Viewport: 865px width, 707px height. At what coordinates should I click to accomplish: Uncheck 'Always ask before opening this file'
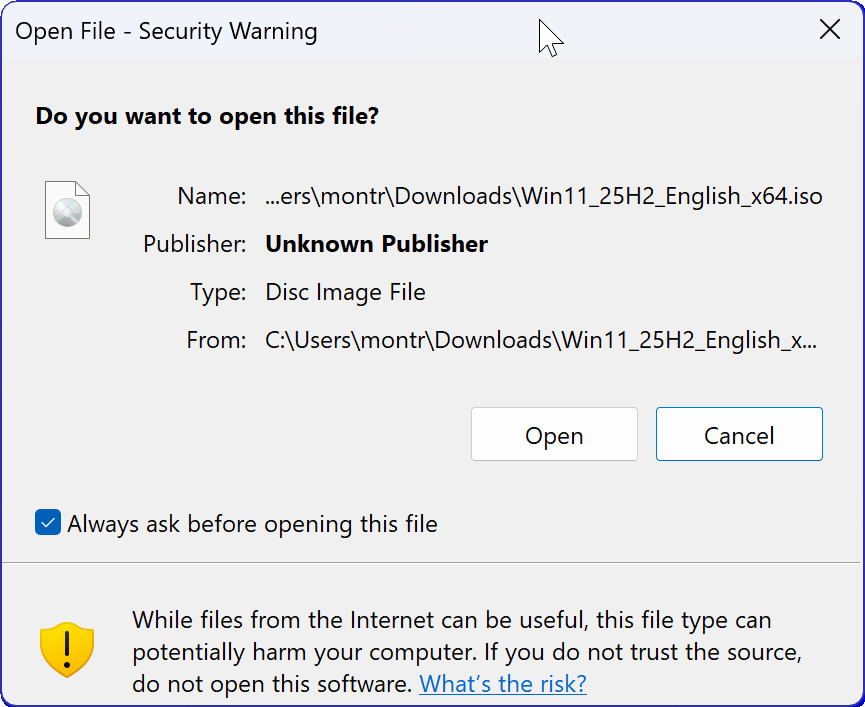(47, 523)
